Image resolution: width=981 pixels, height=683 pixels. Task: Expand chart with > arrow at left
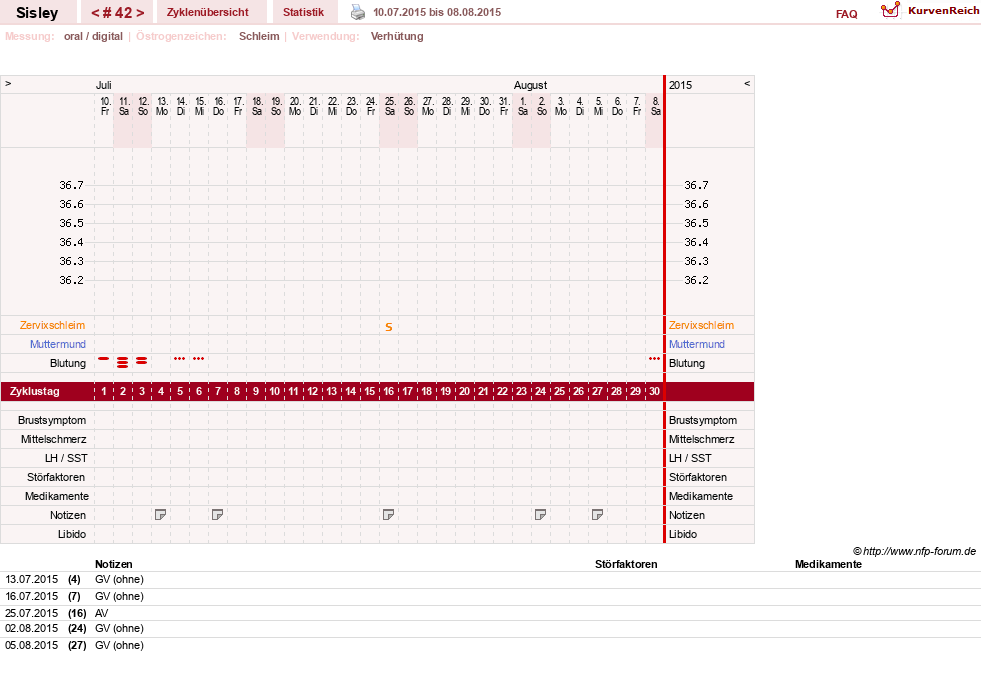(x=8, y=83)
